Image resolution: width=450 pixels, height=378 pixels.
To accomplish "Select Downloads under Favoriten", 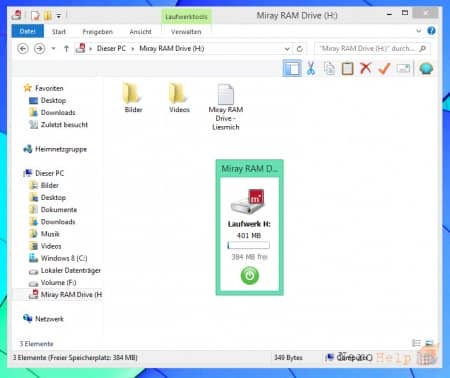I will click(x=52, y=112).
